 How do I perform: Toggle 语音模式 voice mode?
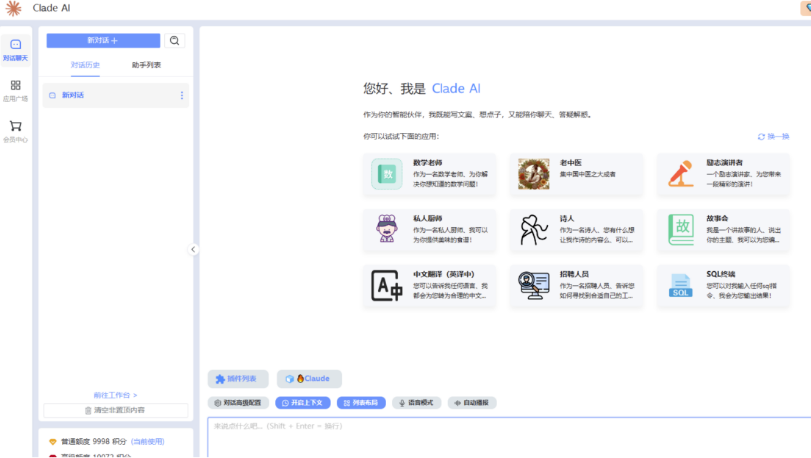tap(416, 403)
